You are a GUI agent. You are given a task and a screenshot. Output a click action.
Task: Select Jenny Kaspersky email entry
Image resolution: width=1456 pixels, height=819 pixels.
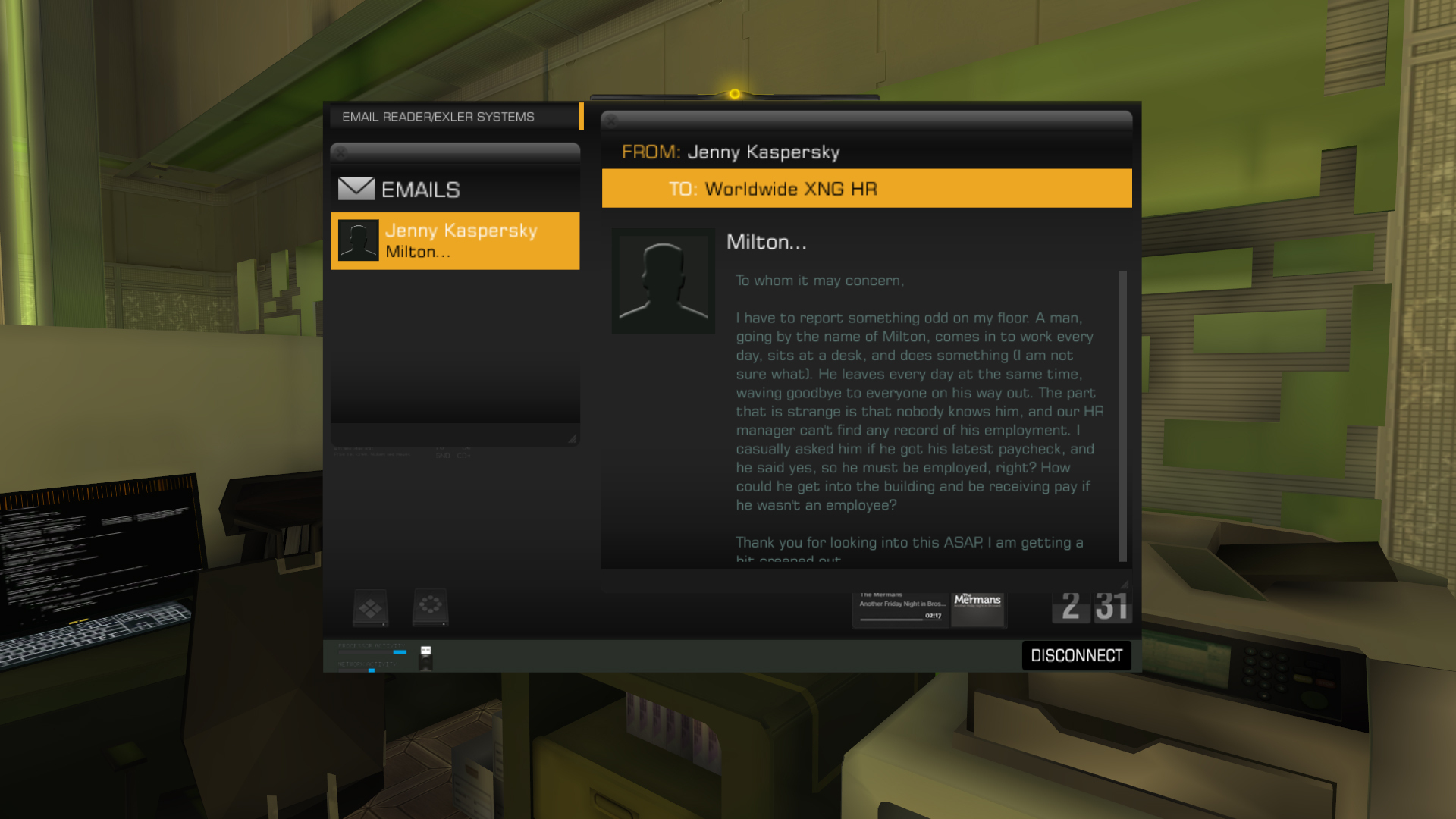(x=456, y=240)
